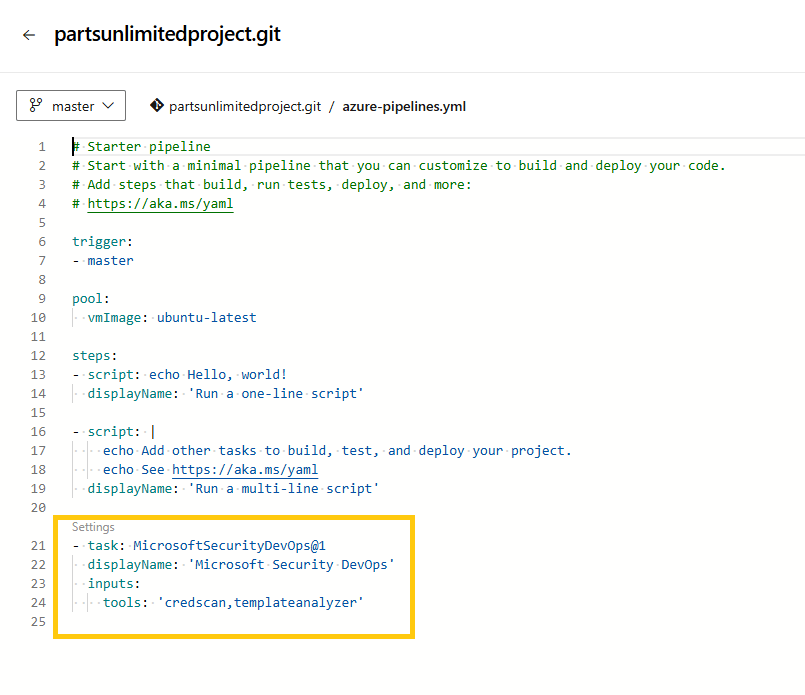Screen dimensions: 805x695
Task: Click the 'pool:' keyword on line 9
Action: click(x=91, y=299)
